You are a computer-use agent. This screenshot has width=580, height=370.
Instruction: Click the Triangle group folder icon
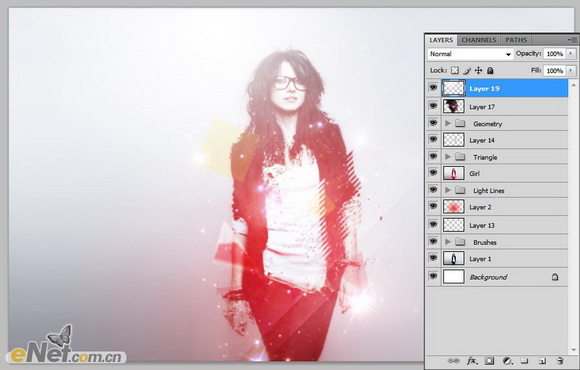[460, 157]
